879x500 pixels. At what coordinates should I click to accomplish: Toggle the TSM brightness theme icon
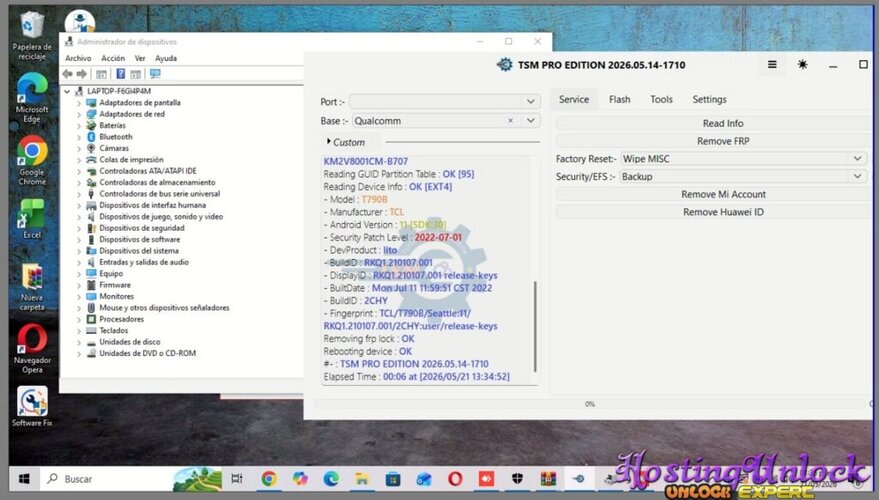click(x=803, y=64)
